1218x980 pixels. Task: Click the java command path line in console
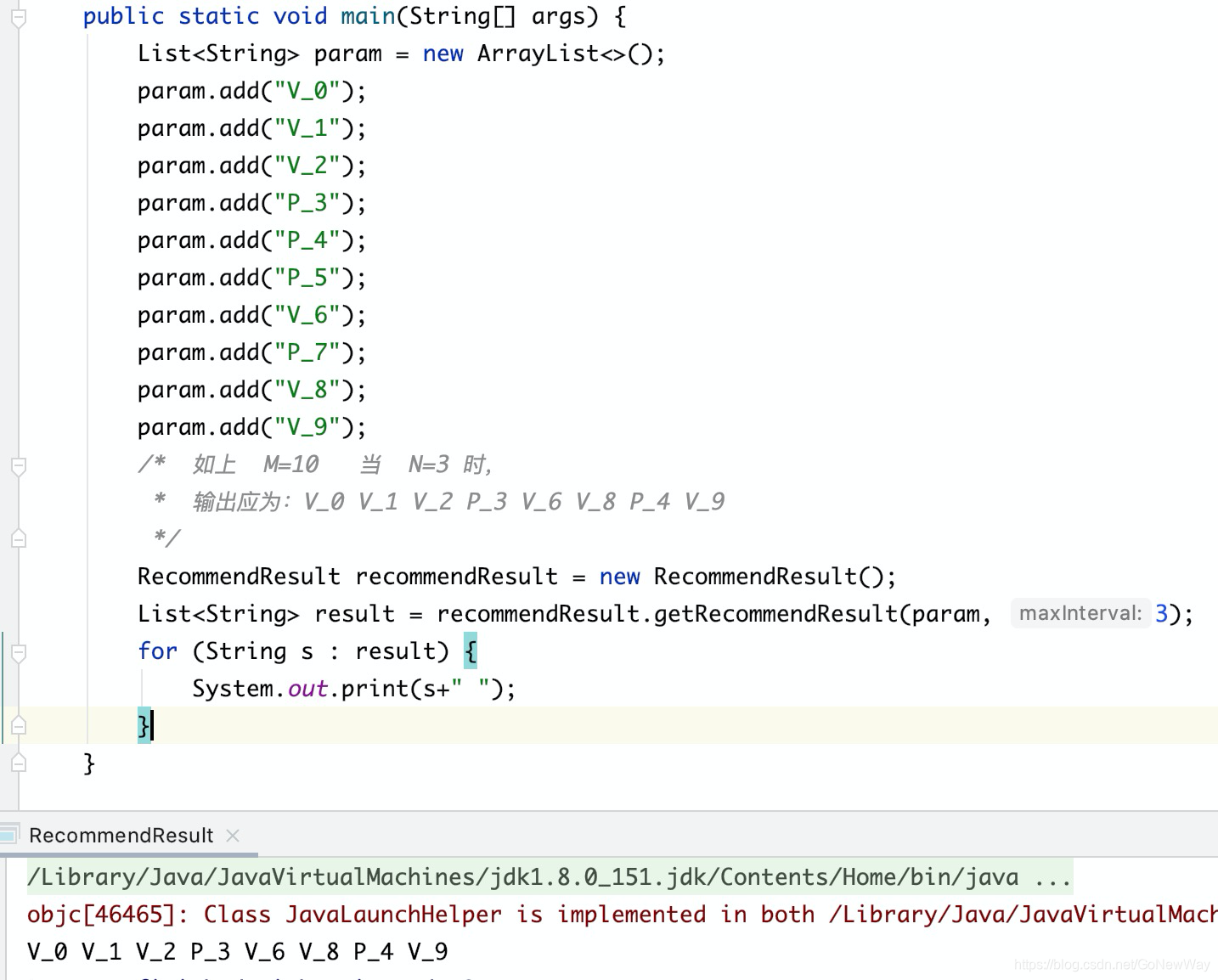point(550,876)
